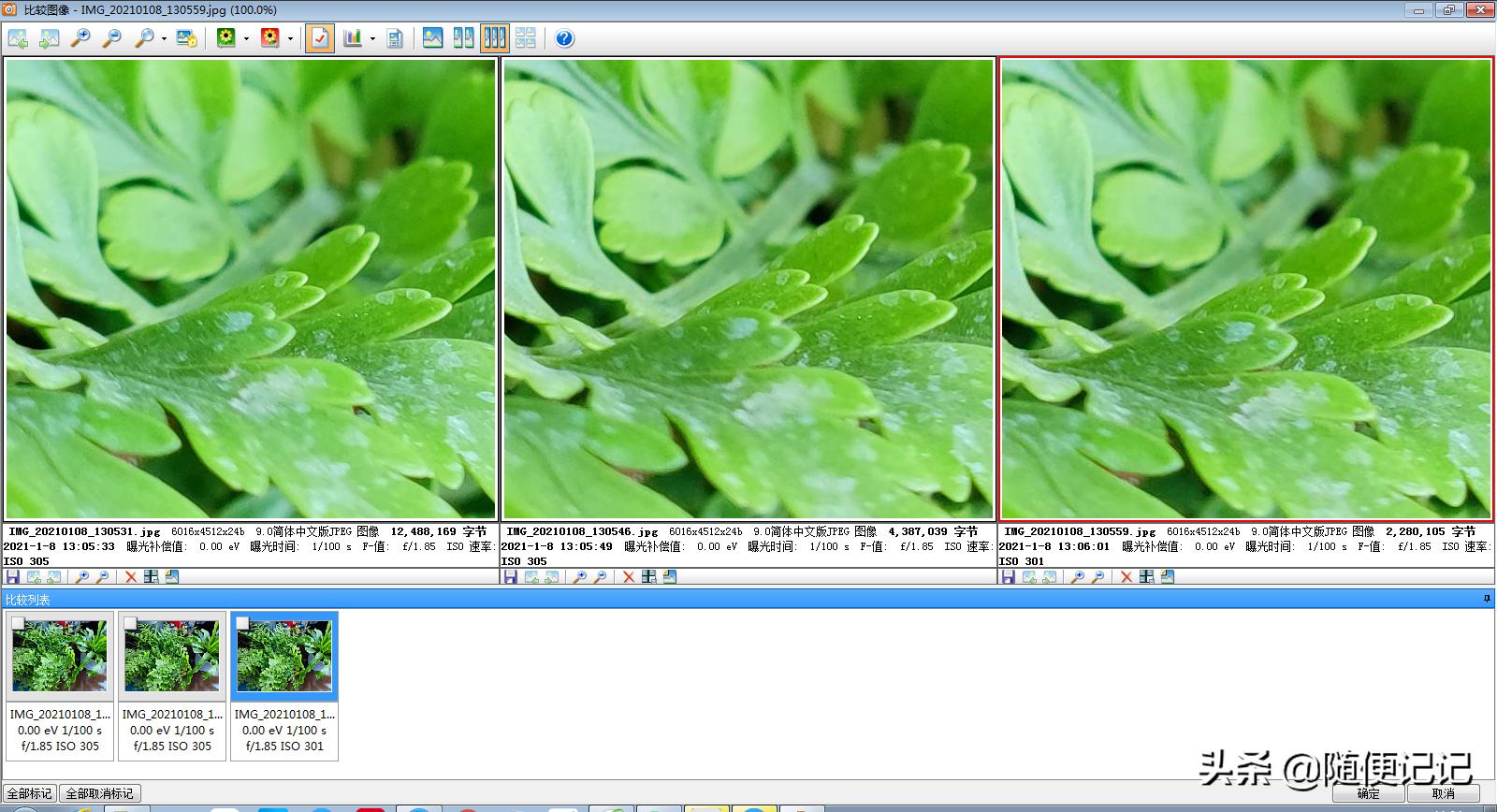
Task: Click the 全部标记 button
Action: tap(30, 793)
